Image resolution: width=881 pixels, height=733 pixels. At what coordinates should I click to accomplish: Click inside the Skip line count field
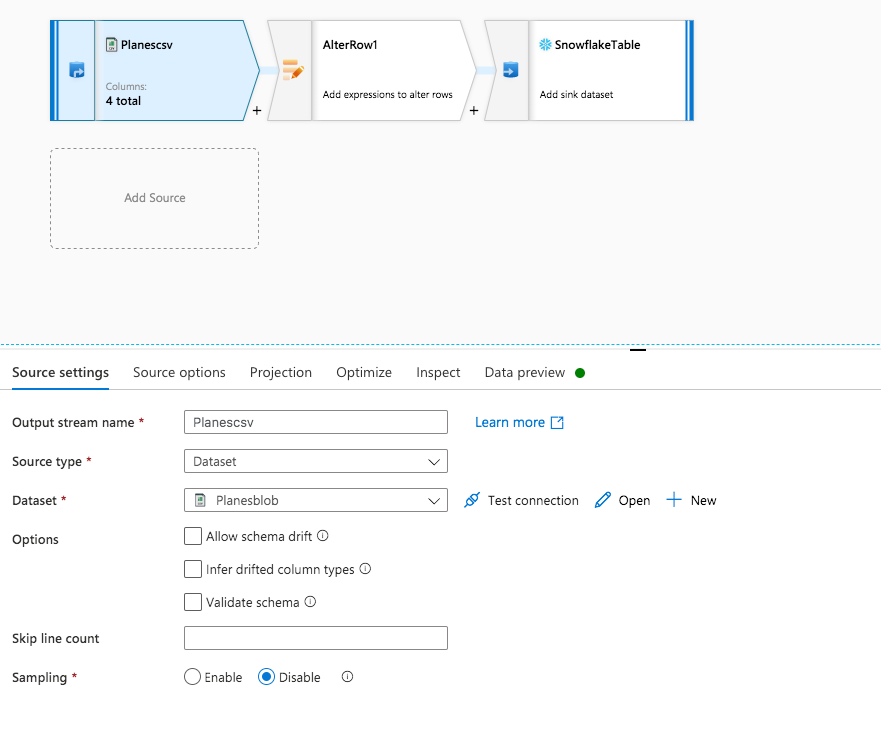(x=315, y=638)
